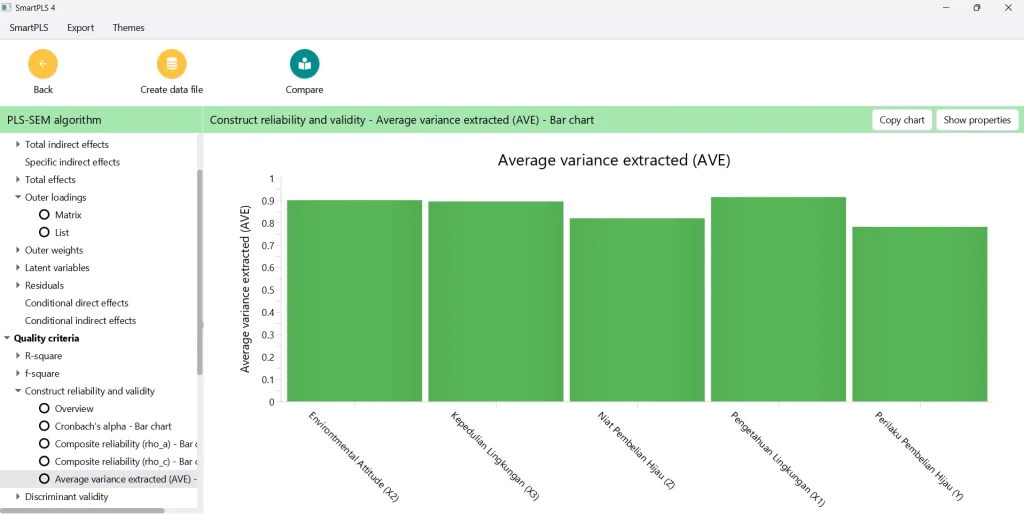Click the Create data file icon
The image size is (1024, 515).
(172, 64)
